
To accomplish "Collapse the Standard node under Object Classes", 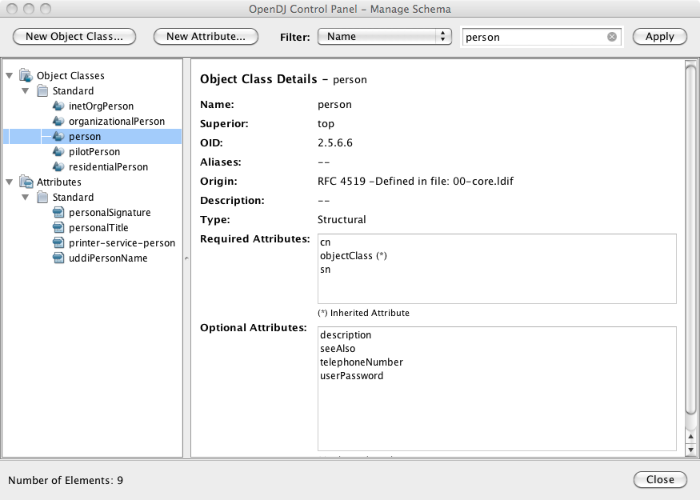I will coord(25,91).
